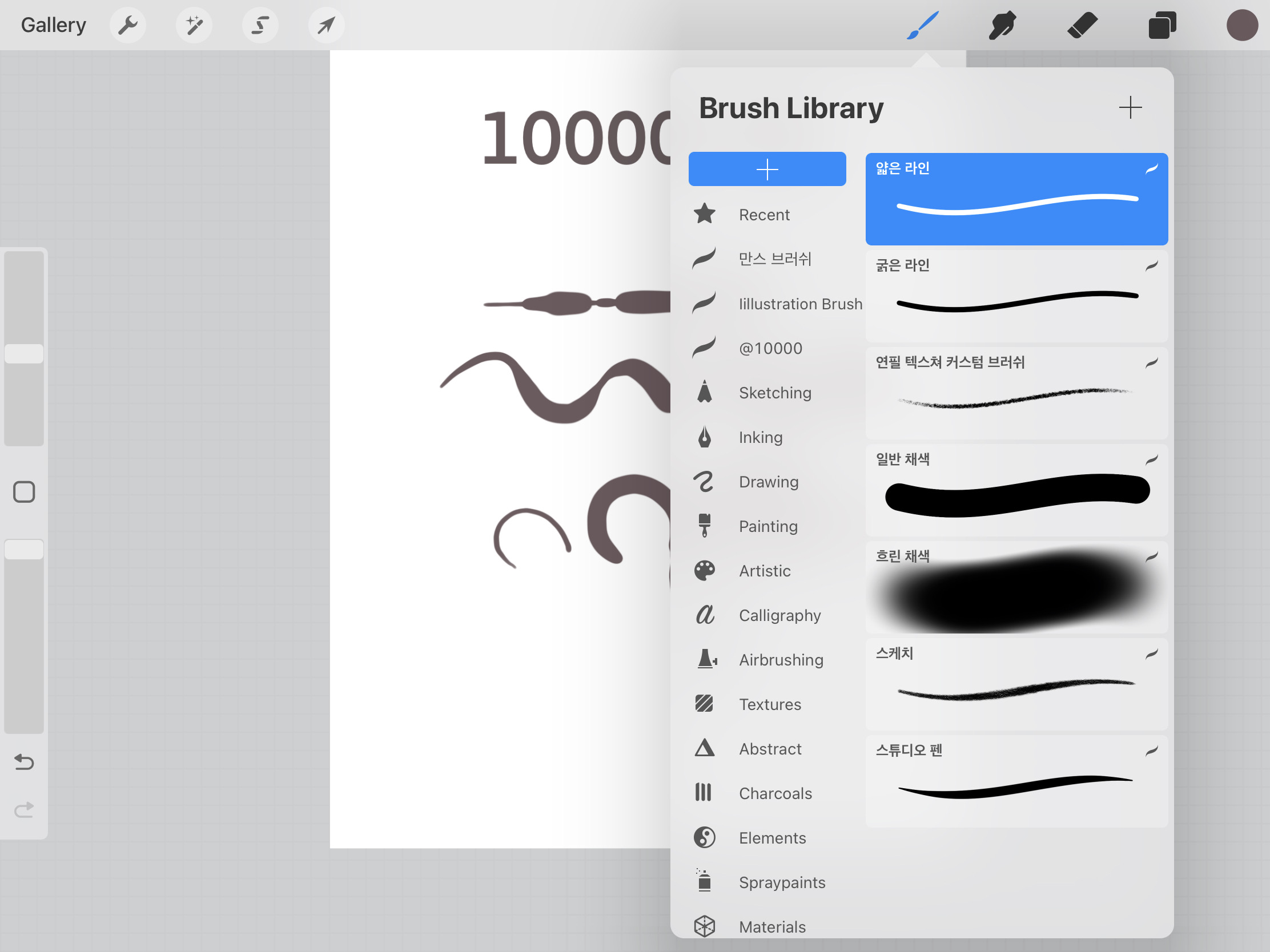Activate the Transform arrow tool
The width and height of the screenshot is (1270, 952).
click(326, 25)
